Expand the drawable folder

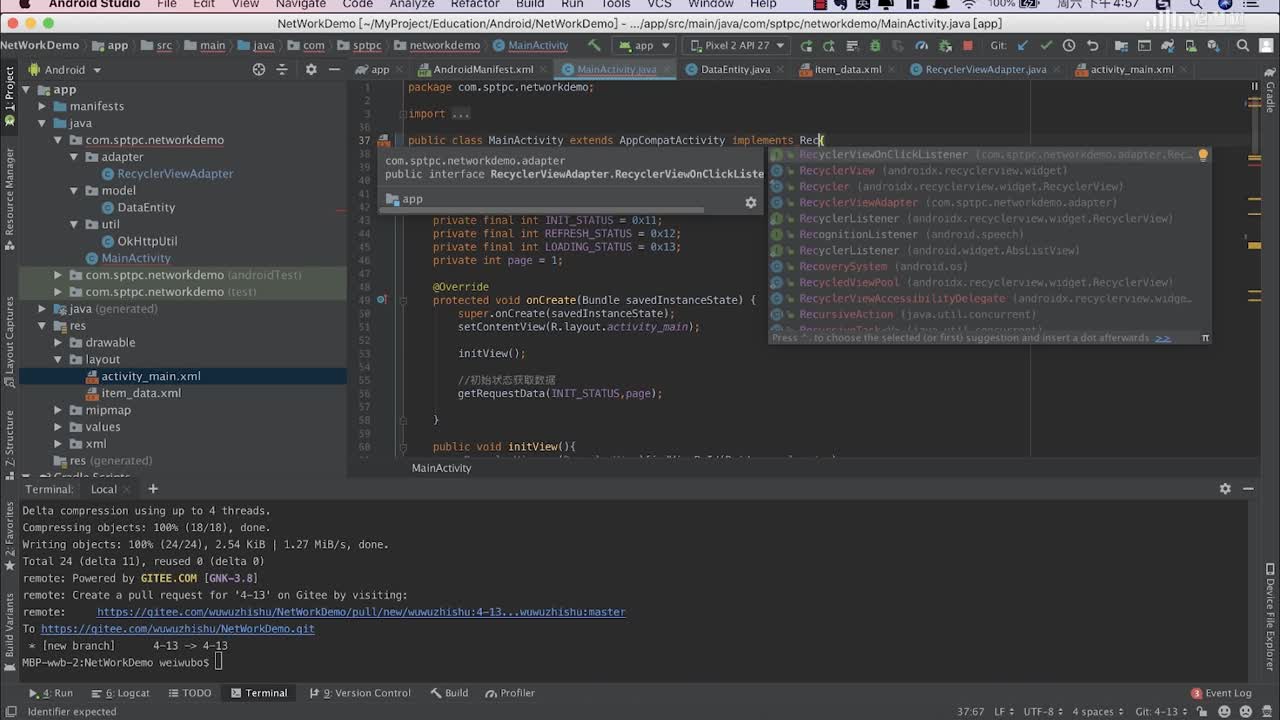tap(58, 342)
